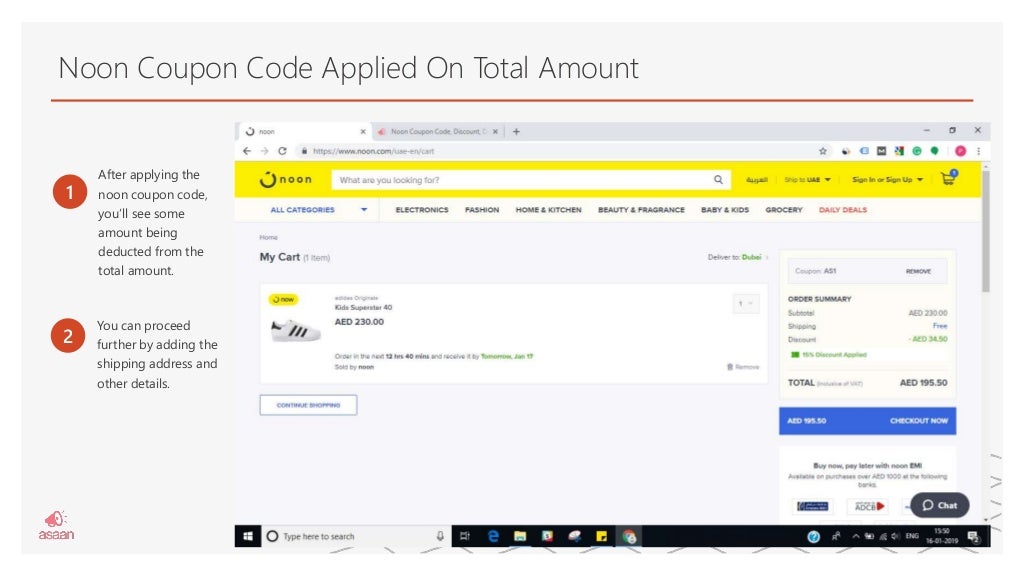This screenshot has width=1024, height=576.
Task: Click the green Grammarly extension icon
Action: tap(917, 151)
